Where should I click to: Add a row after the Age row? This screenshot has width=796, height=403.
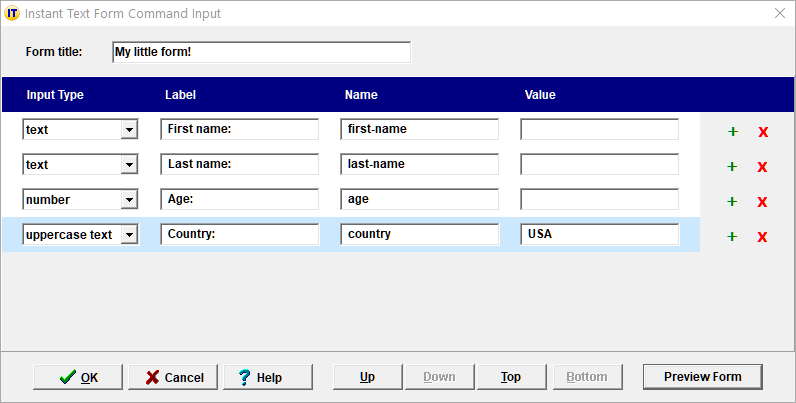point(732,202)
